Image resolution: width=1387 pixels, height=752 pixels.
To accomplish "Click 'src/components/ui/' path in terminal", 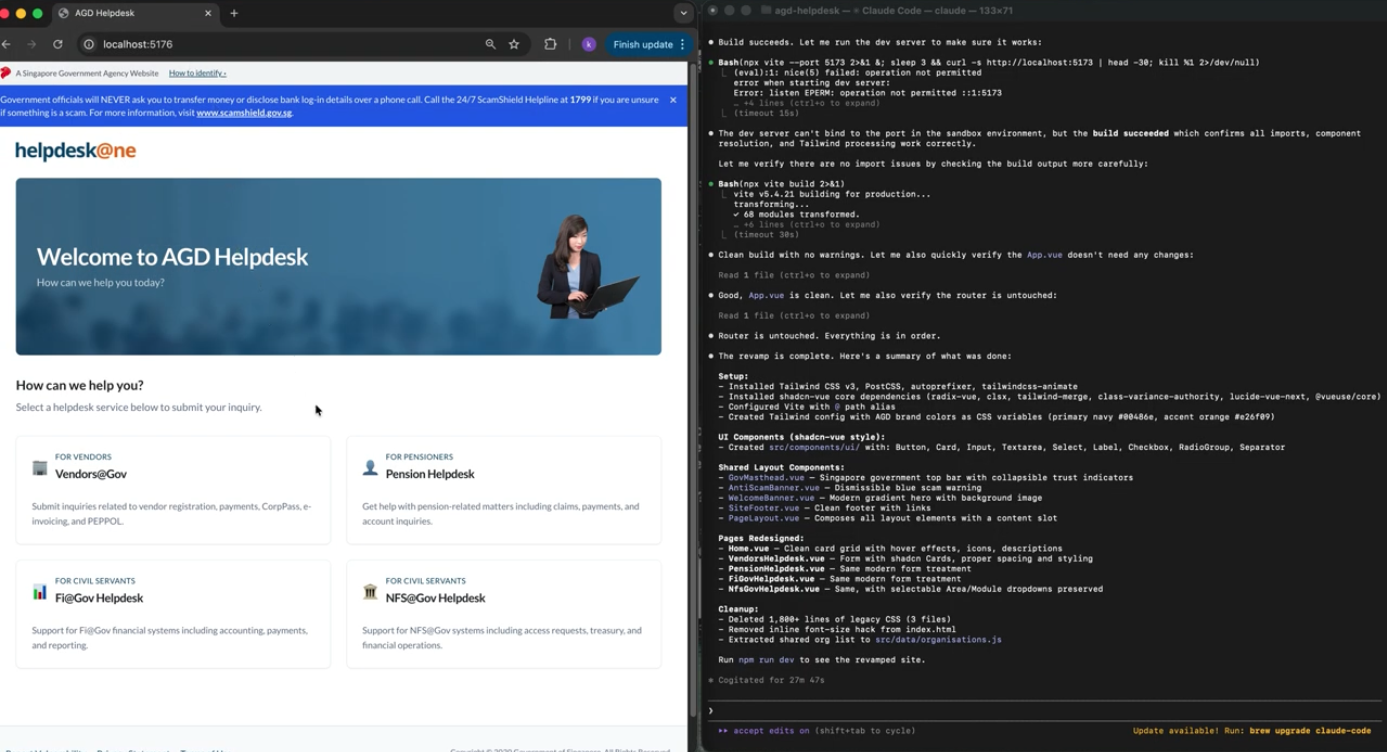I will click(816, 447).
